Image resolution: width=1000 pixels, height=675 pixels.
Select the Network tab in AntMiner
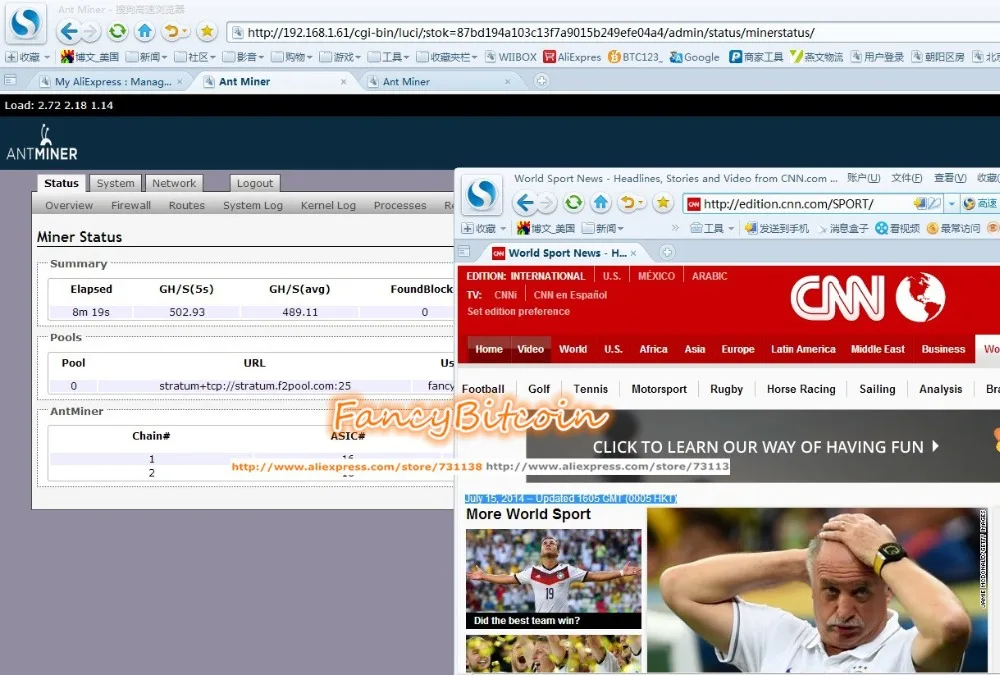(x=174, y=183)
